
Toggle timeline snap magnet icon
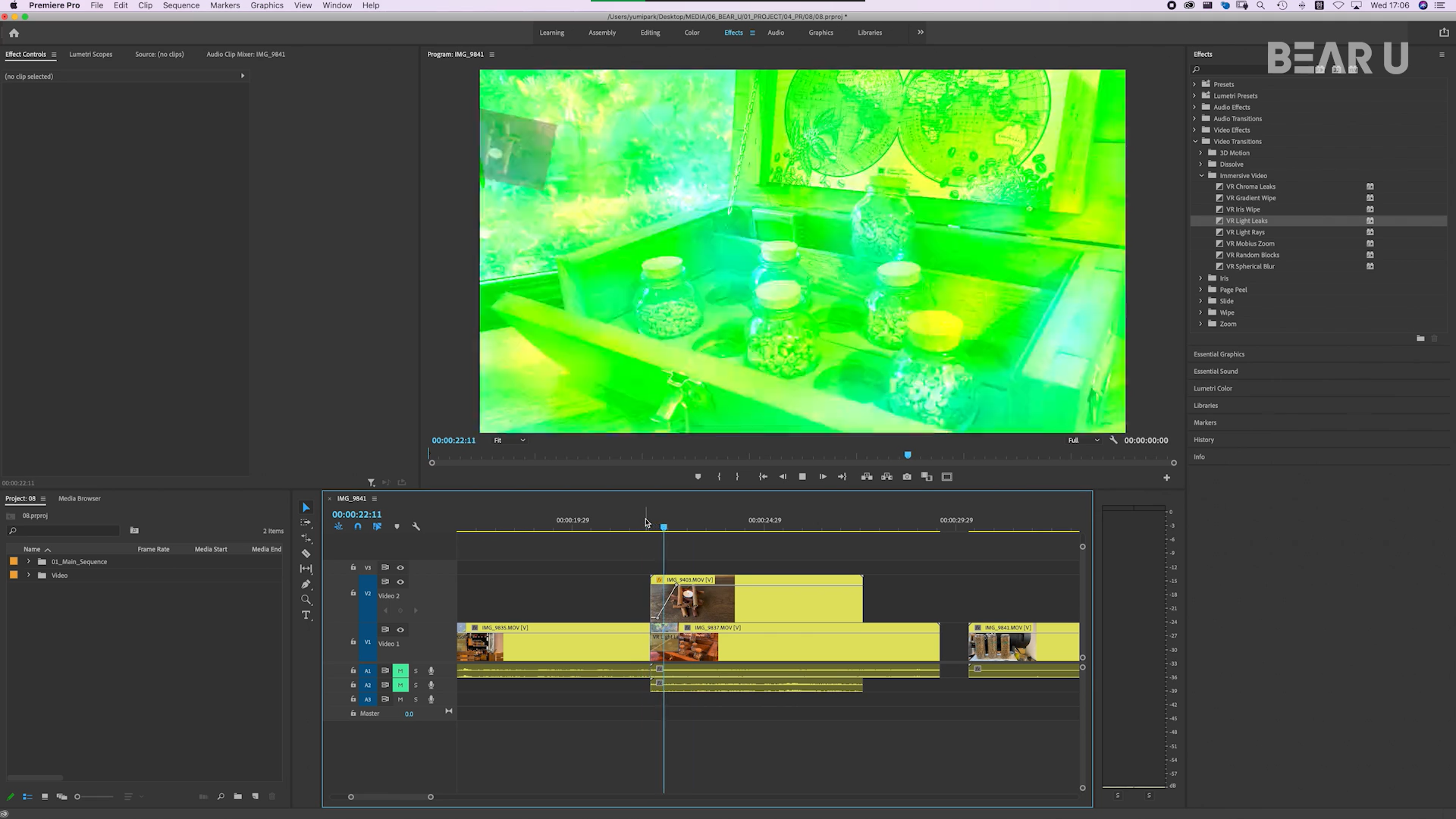pos(358,526)
